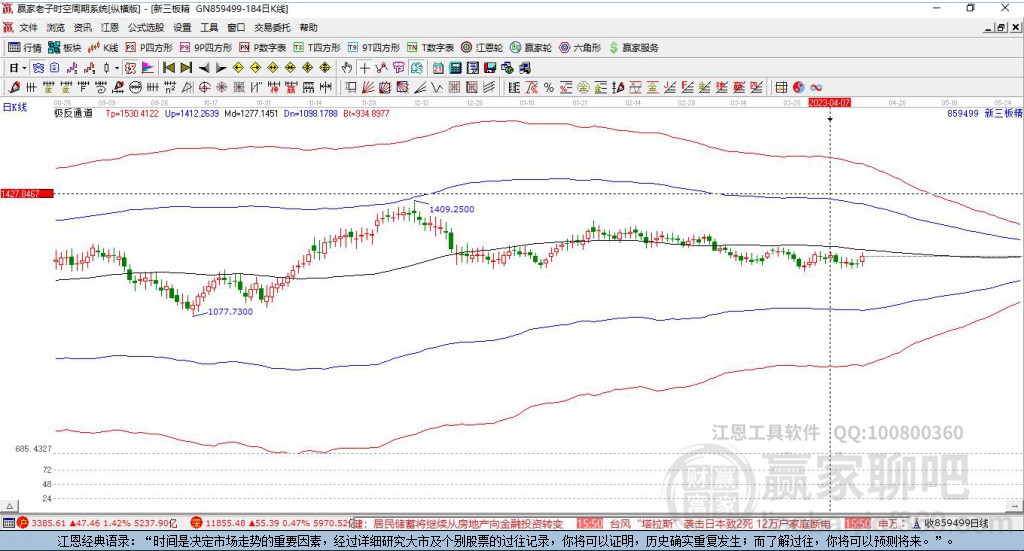1024x551 pixels.
Task: Jump to last bar with skip-forward icon
Action: (186, 68)
